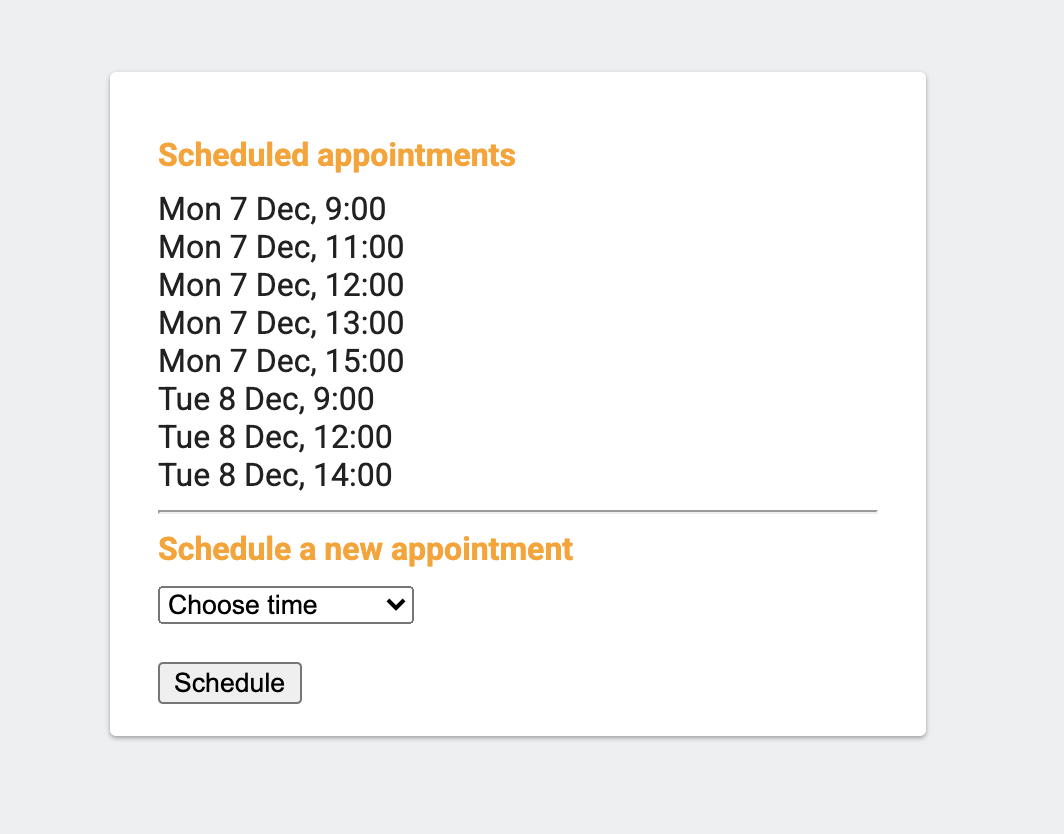Click the last scheduled appointment listed
1064x834 pixels.
(x=274, y=475)
